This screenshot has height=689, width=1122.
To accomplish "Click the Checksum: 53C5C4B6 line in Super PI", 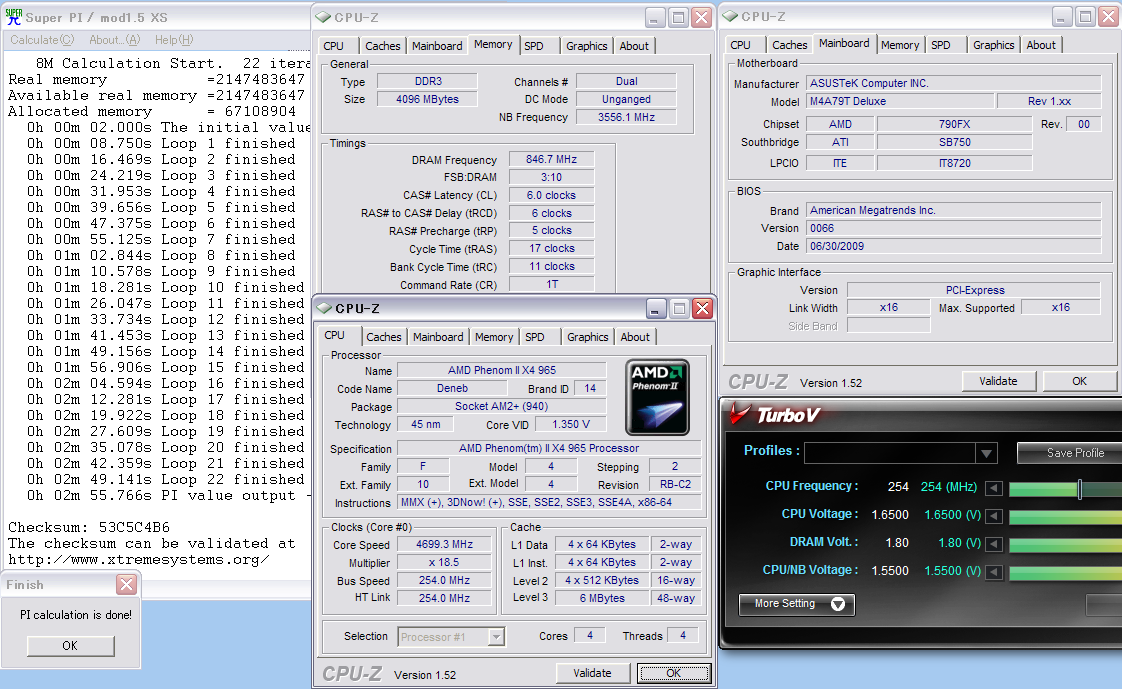I will coord(89,527).
